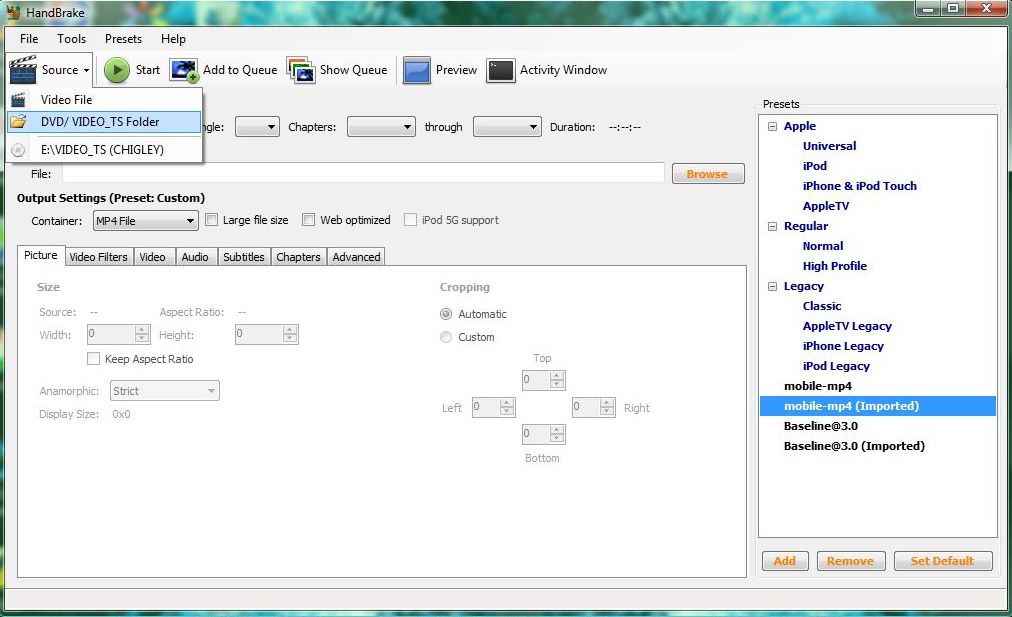Image resolution: width=1012 pixels, height=617 pixels.
Task: Select the Normal preset
Action: click(x=823, y=246)
